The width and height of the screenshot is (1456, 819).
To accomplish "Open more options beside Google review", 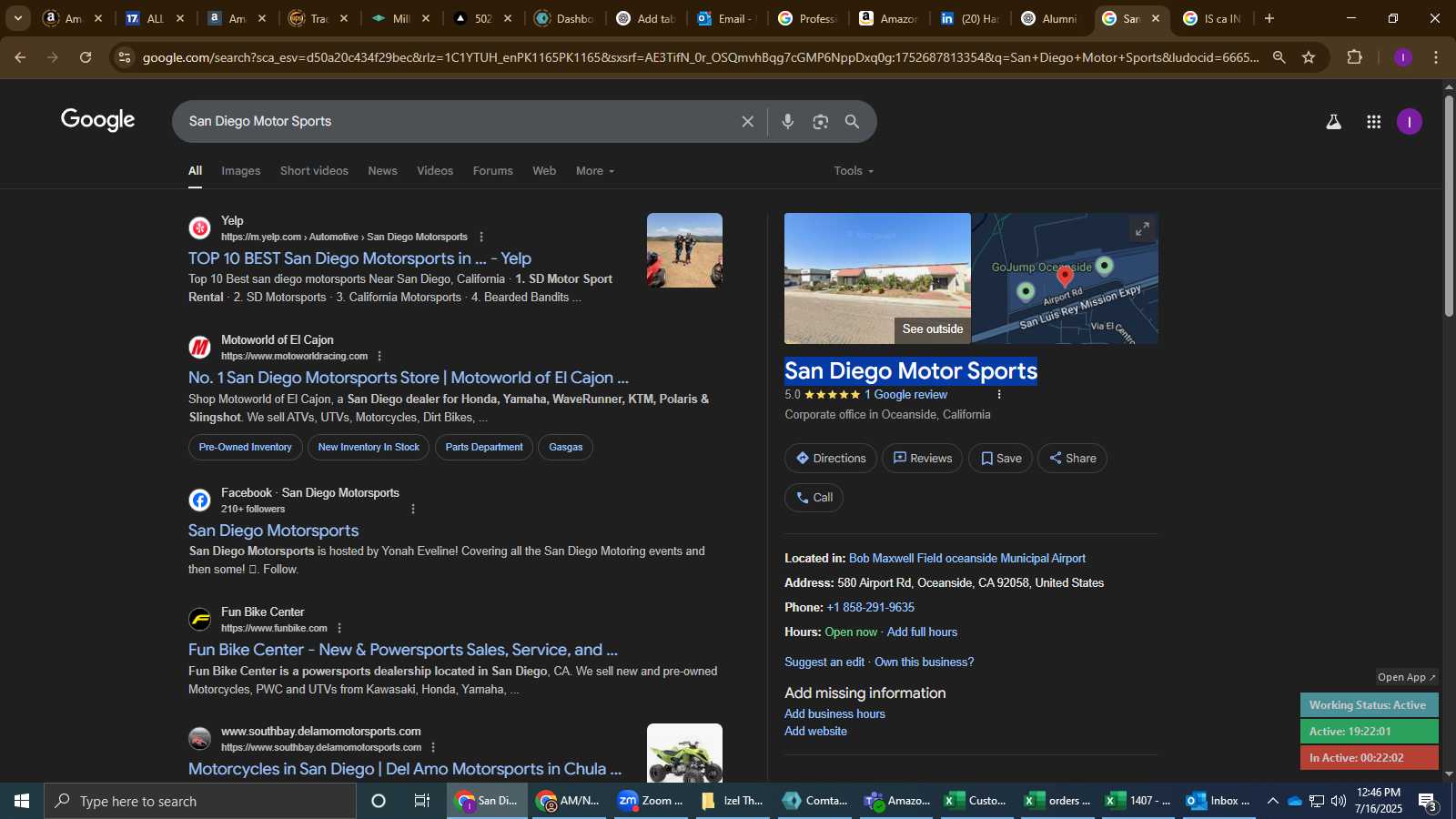I will click(x=999, y=395).
